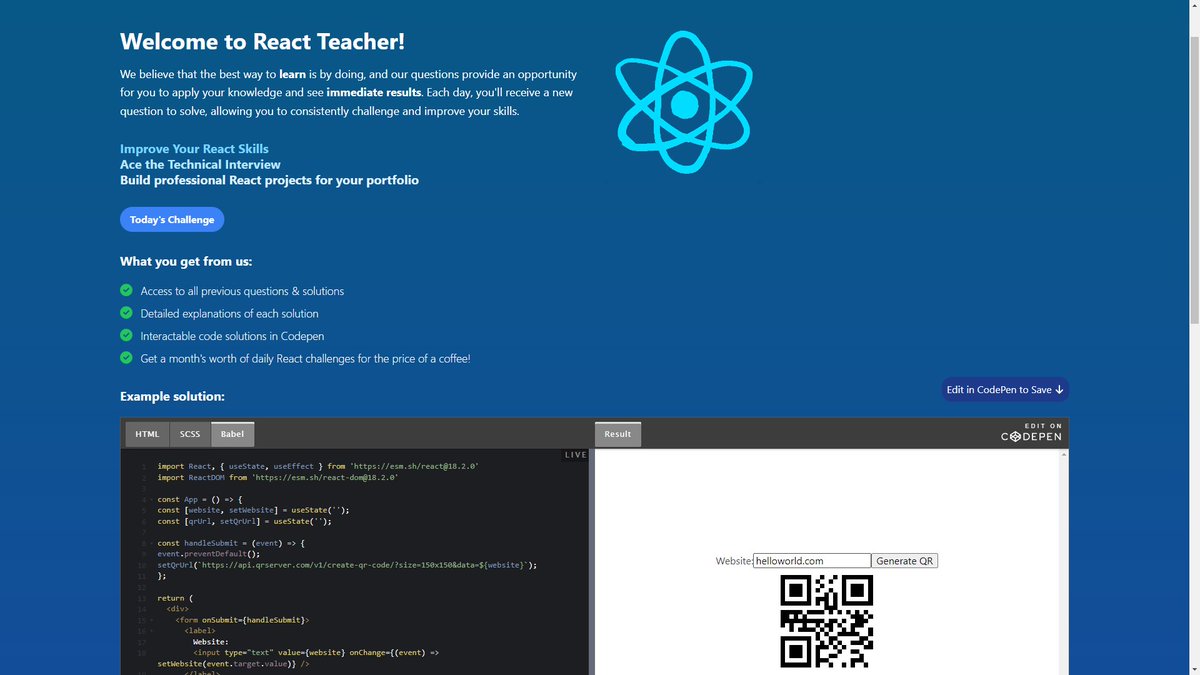Viewport: 1200px width, 675px height.
Task: Click the checkmark beside daily React challenges
Action: [126, 357]
